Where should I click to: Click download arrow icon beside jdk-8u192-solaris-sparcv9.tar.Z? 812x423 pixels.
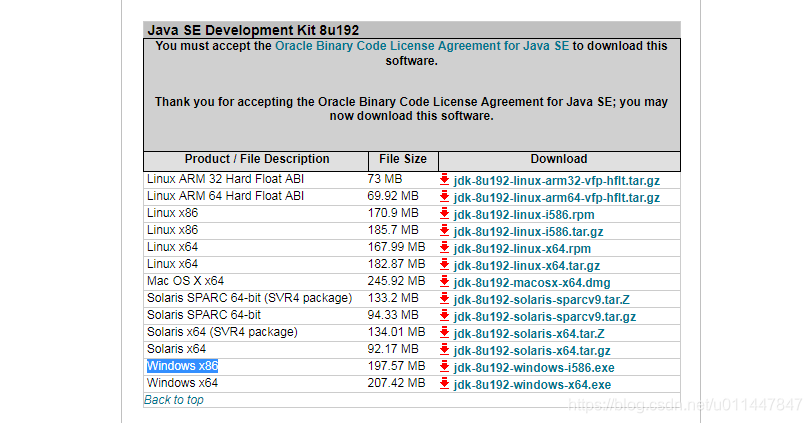click(444, 299)
